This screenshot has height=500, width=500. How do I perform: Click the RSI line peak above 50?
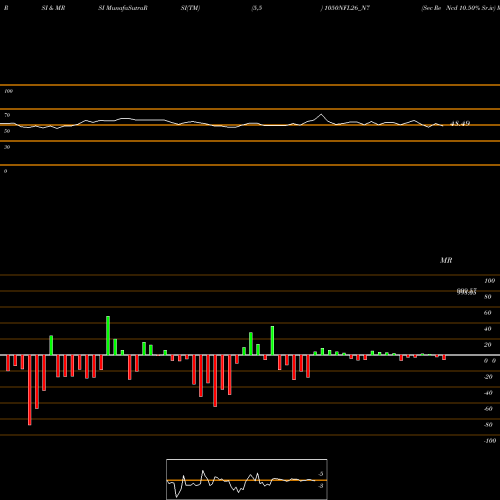(x=321, y=115)
